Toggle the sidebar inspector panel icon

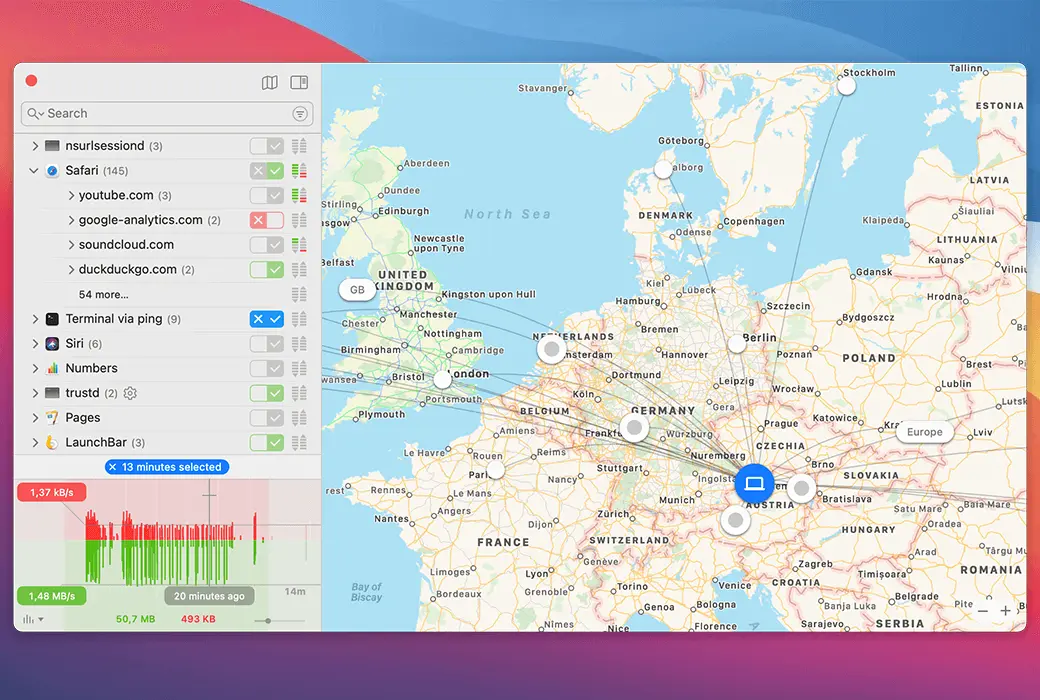click(x=299, y=82)
